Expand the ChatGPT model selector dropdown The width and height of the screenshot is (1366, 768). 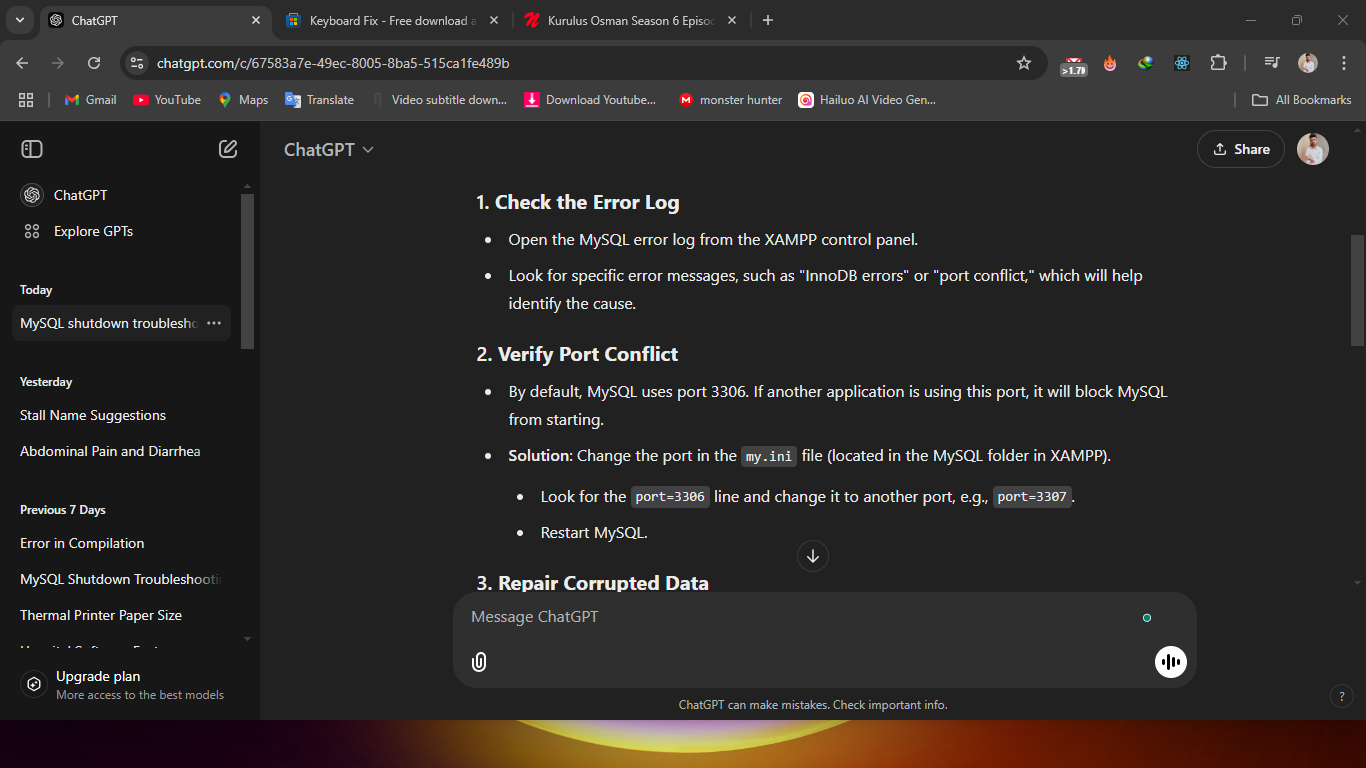[328, 149]
